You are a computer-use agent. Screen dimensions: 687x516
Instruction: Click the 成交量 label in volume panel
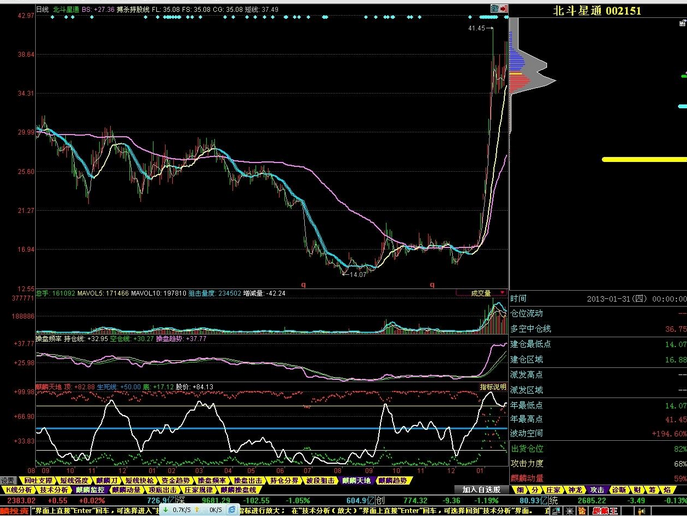[x=482, y=293]
